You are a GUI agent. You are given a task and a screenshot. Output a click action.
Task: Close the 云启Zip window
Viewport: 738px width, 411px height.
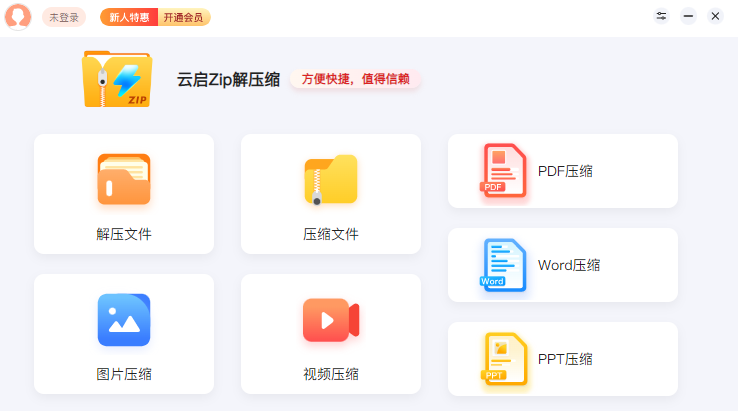[x=715, y=16]
